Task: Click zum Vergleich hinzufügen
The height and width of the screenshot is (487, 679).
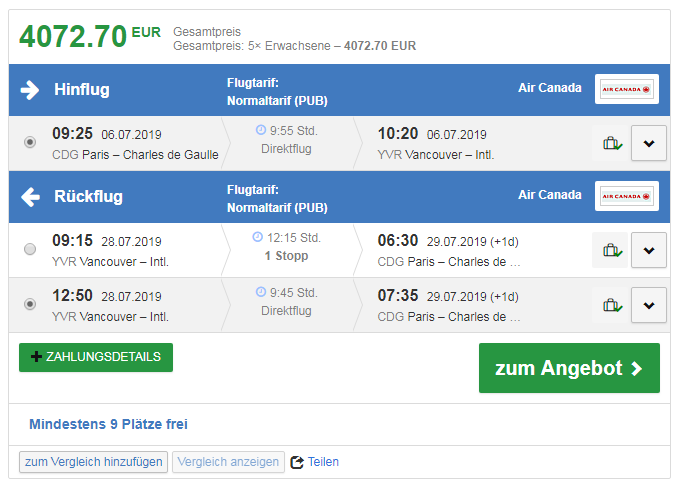Action: pos(93,462)
